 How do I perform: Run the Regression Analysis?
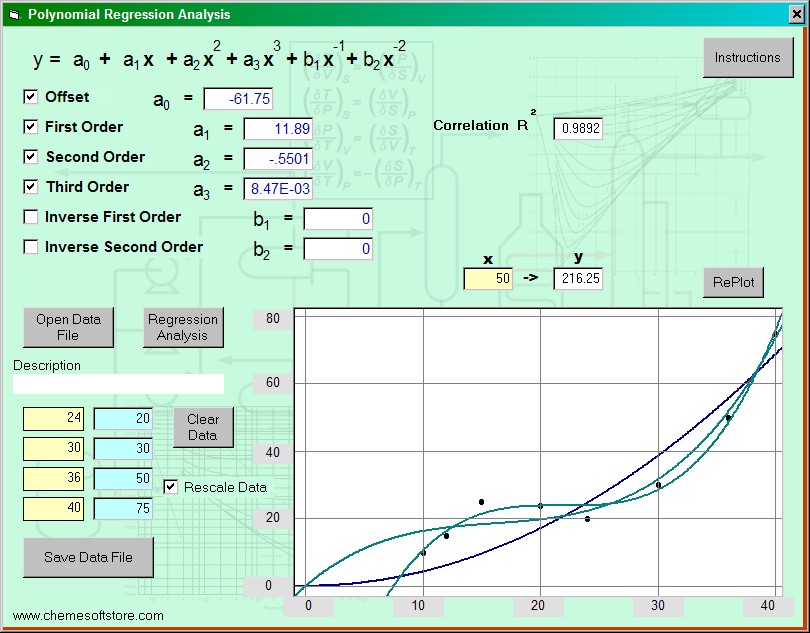(x=183, y=327)
